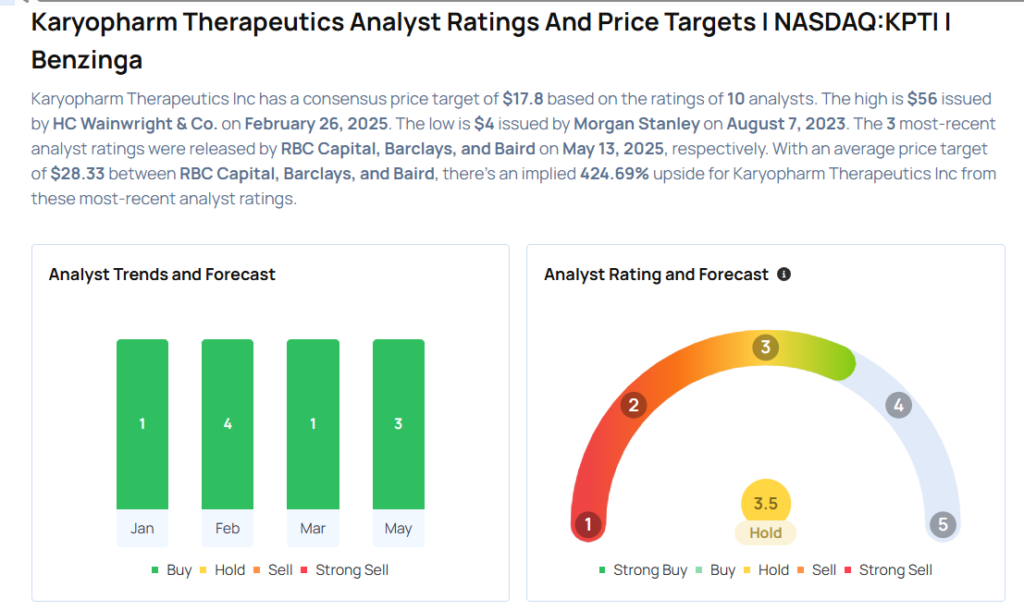1024x611 pixels.
Task: Toggle Sell legend in rating gauge panel
Action: click(x=817, y=570)
